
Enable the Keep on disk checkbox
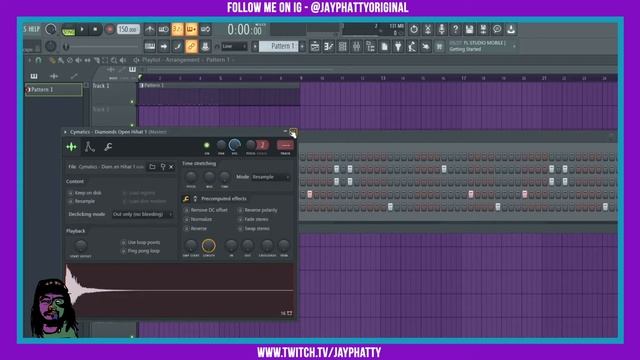click(x=70, y=193)
